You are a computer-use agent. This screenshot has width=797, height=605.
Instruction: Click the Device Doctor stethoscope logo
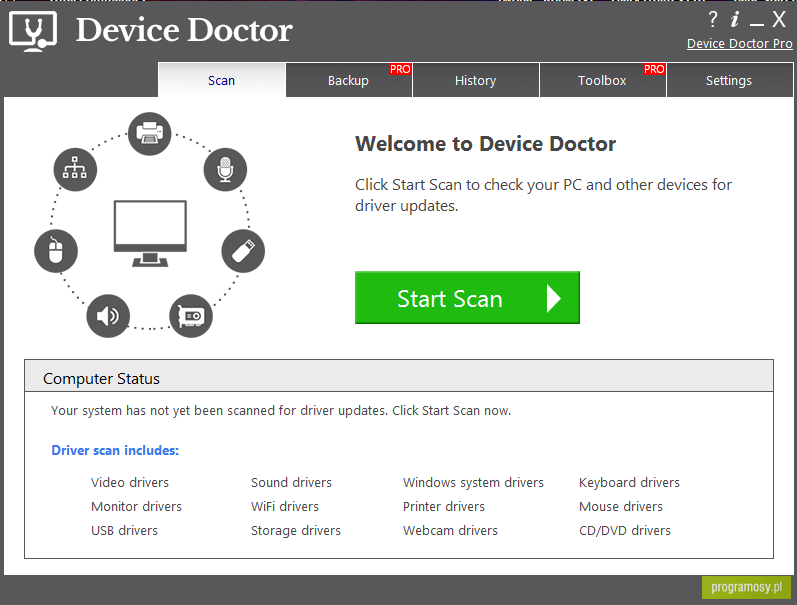pyautogui.click(x=33, y=32)
